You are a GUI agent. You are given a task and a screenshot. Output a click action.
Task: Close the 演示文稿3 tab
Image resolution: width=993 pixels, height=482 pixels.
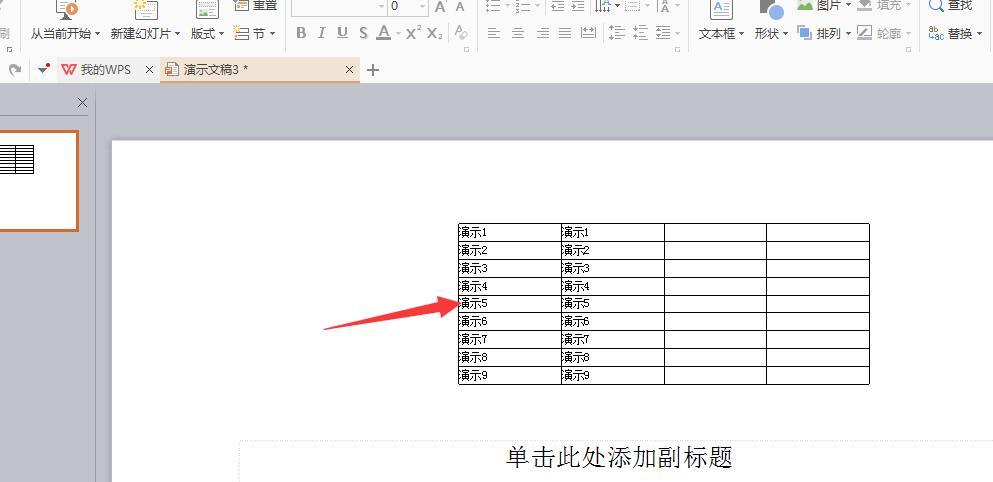[x=350, y=70]
